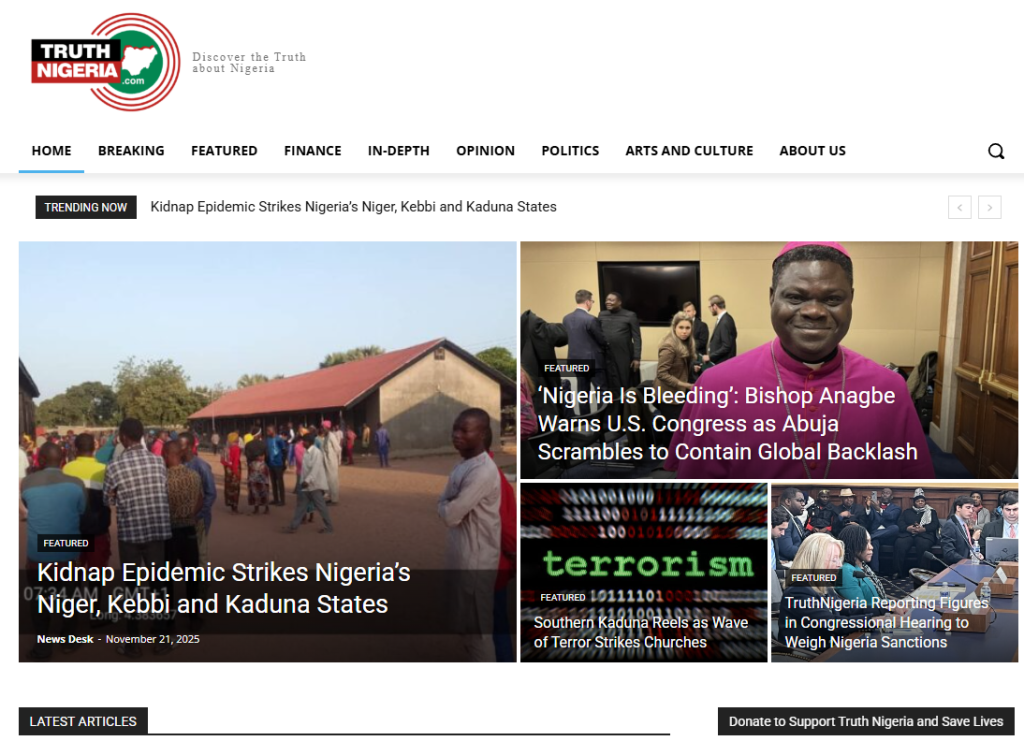Image resolution: width=1024 pixels, height=741 pixels.
Task: Select In-Depth in navigation bar
Action: tap(398, 151)
